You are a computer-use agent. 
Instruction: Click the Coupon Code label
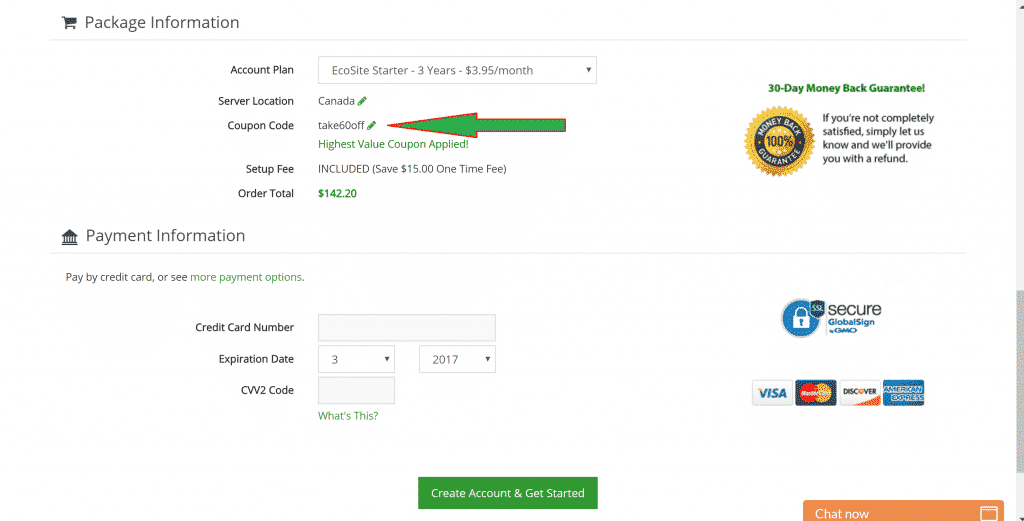(261, 125)
